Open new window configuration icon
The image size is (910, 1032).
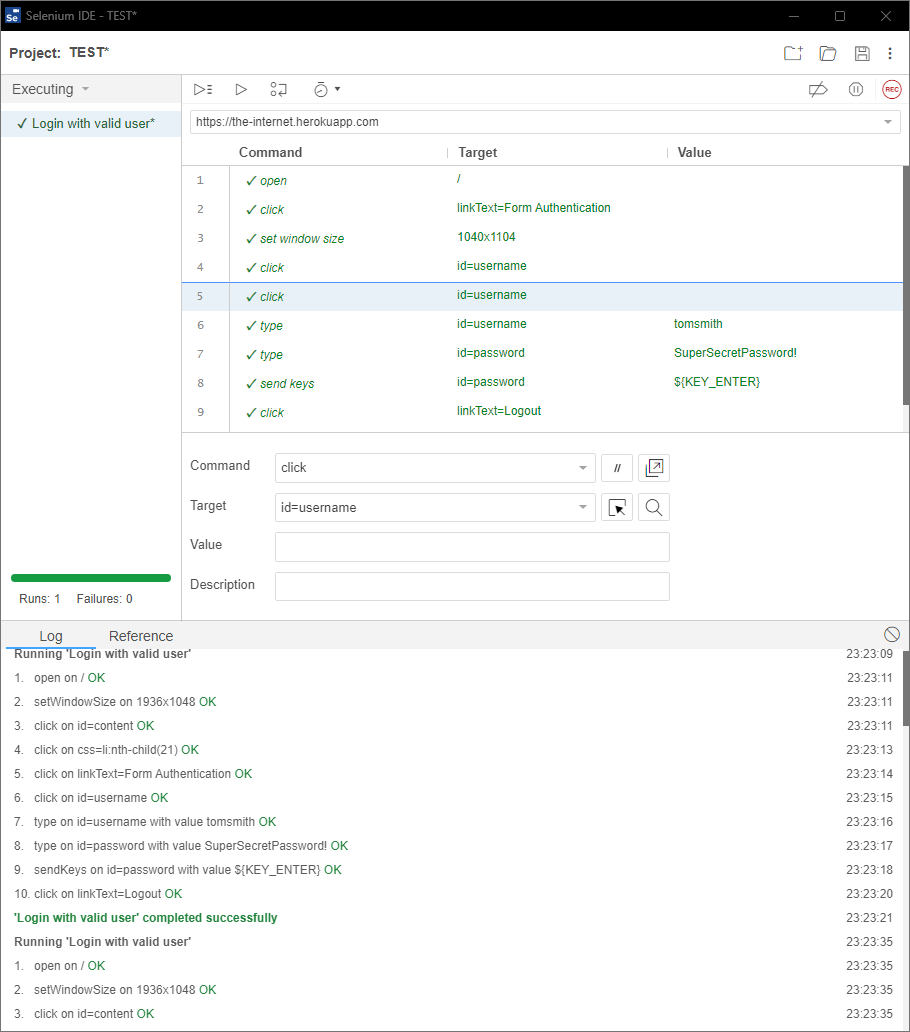(654, 468)
